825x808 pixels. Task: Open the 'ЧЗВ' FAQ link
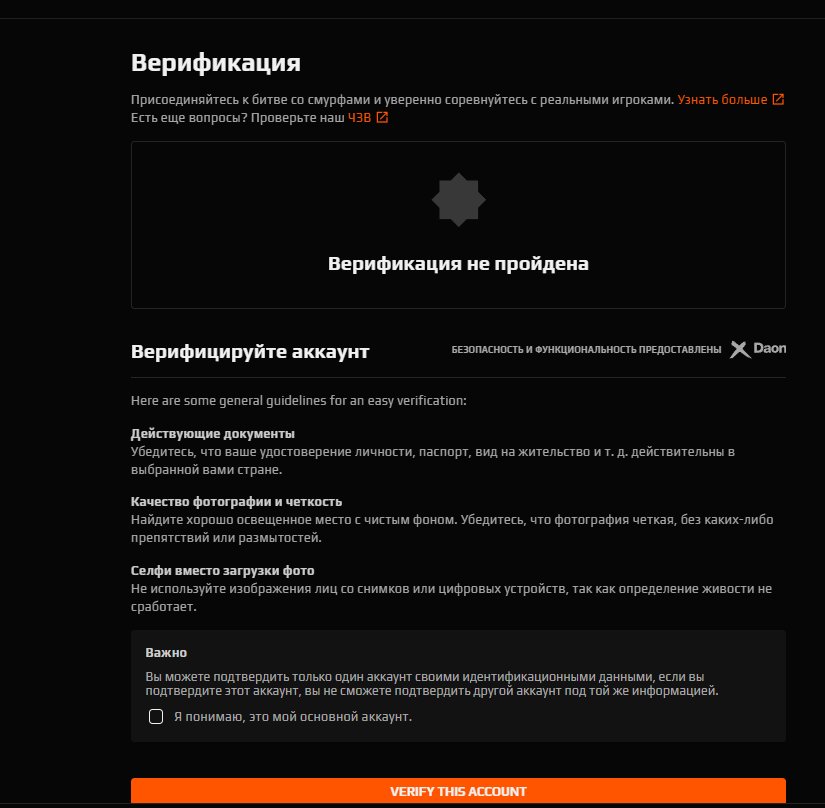pyautogui.click(x=359, y=117)
